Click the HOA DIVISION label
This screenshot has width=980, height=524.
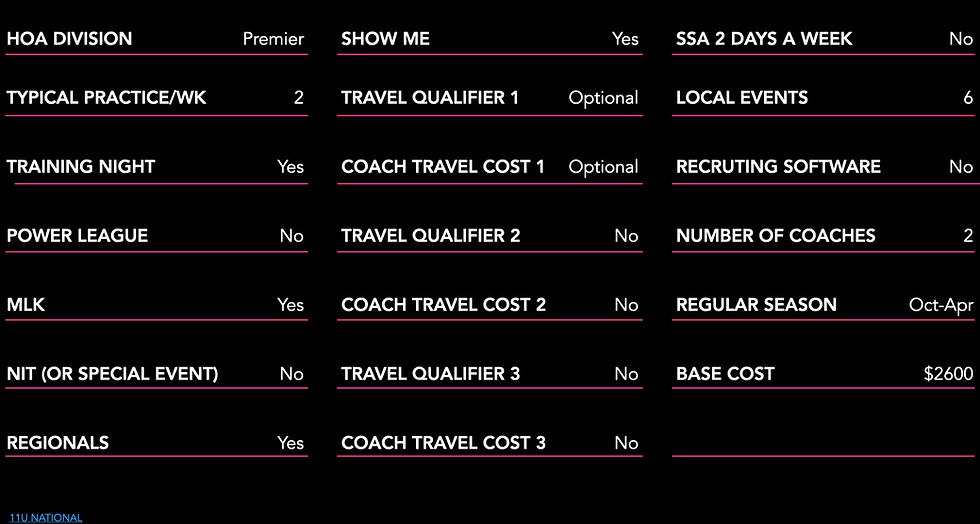(69, 39)
